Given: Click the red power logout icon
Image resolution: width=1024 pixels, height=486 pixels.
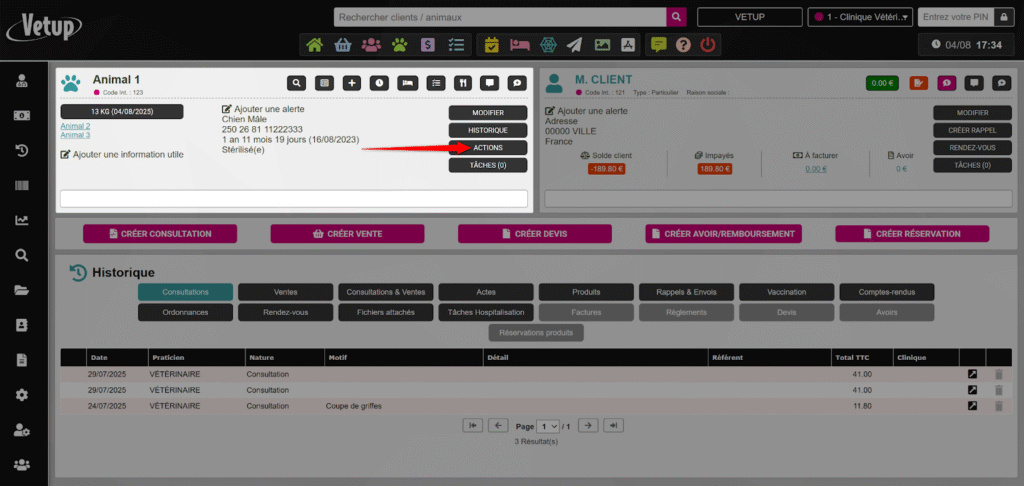Looking at the screenshot, I should (x=708, y=45).
